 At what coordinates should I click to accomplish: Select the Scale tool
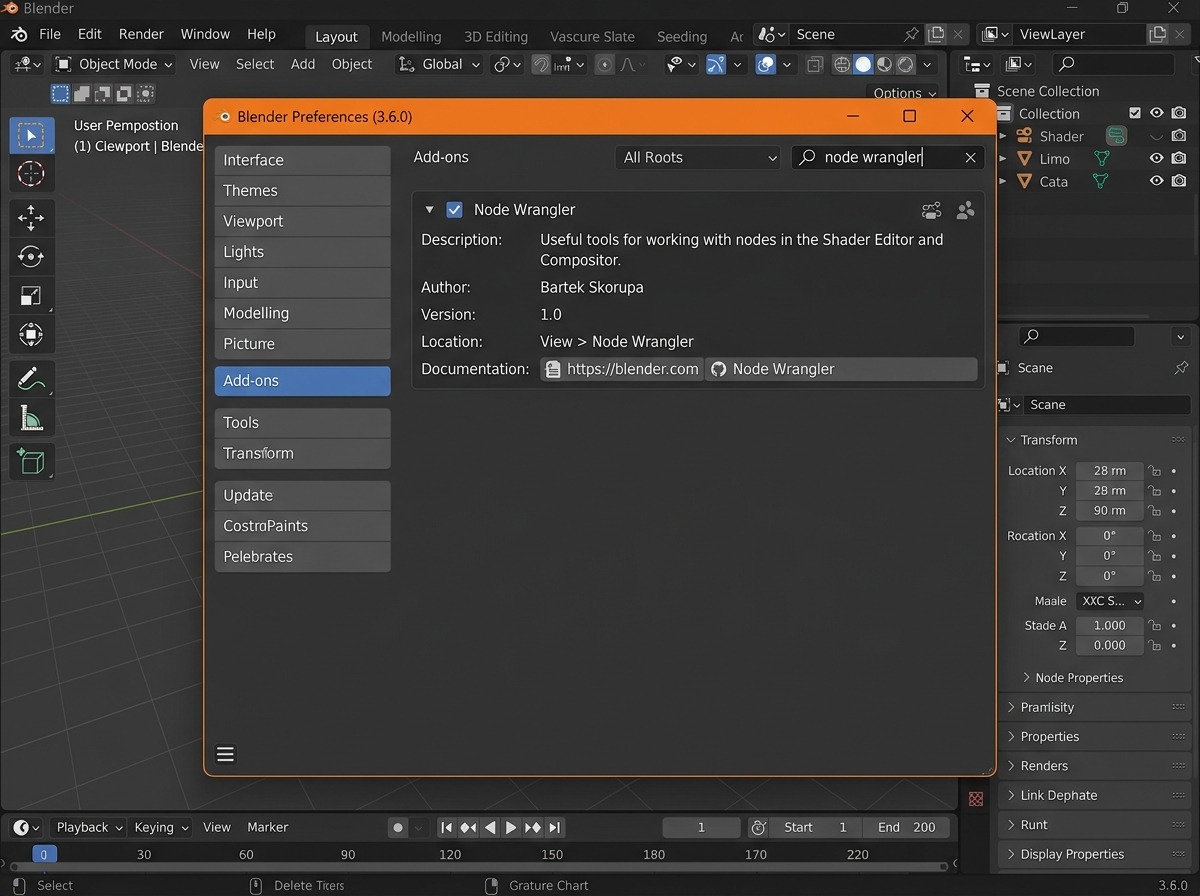32,295
